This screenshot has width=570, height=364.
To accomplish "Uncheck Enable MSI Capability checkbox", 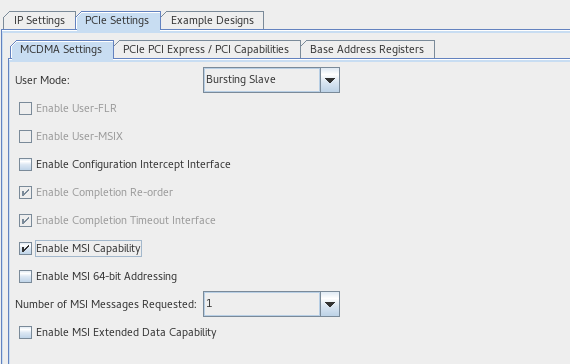I will pyautogui.click(x=25, y=248).
